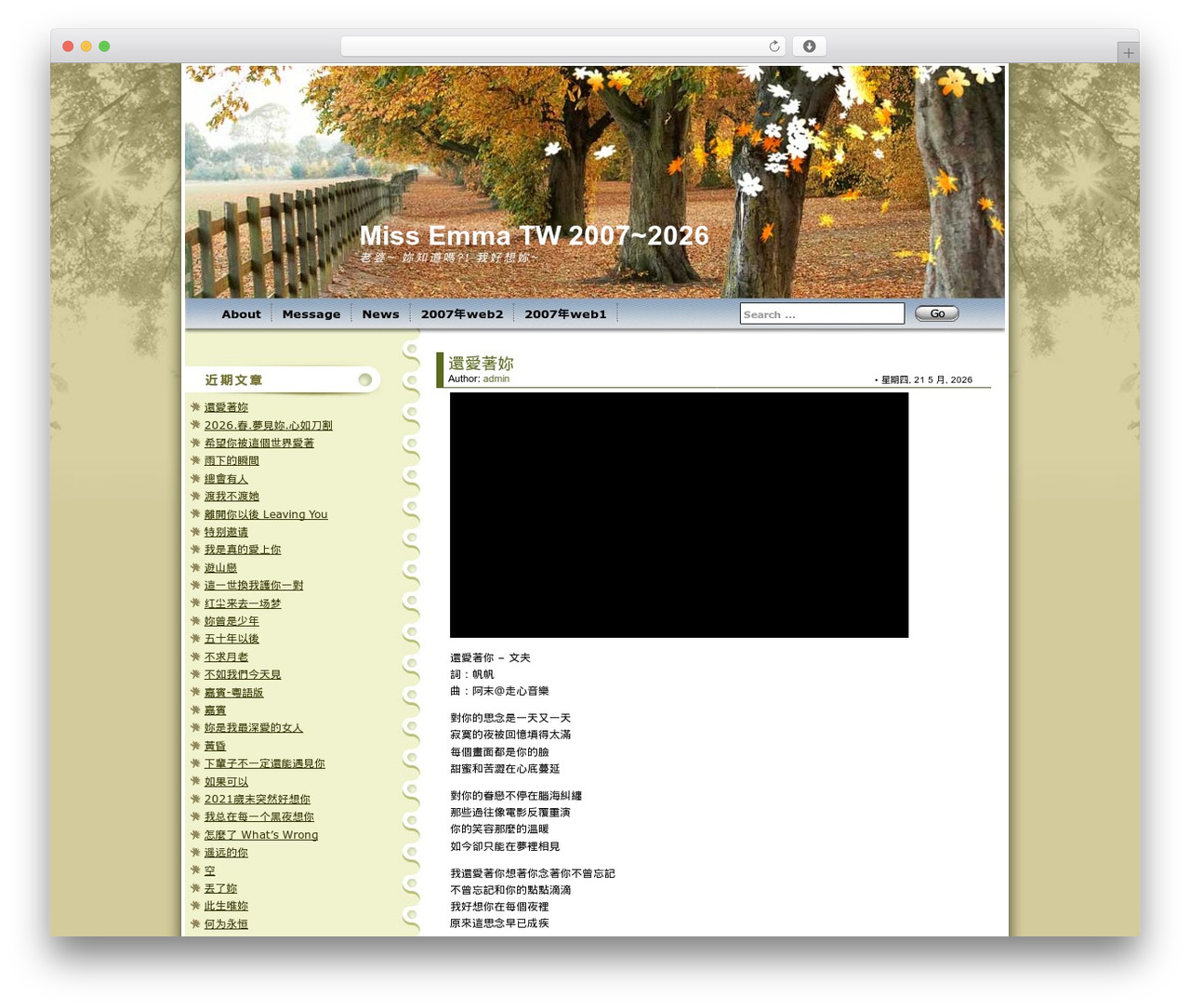Go to the News menu item

380,314
